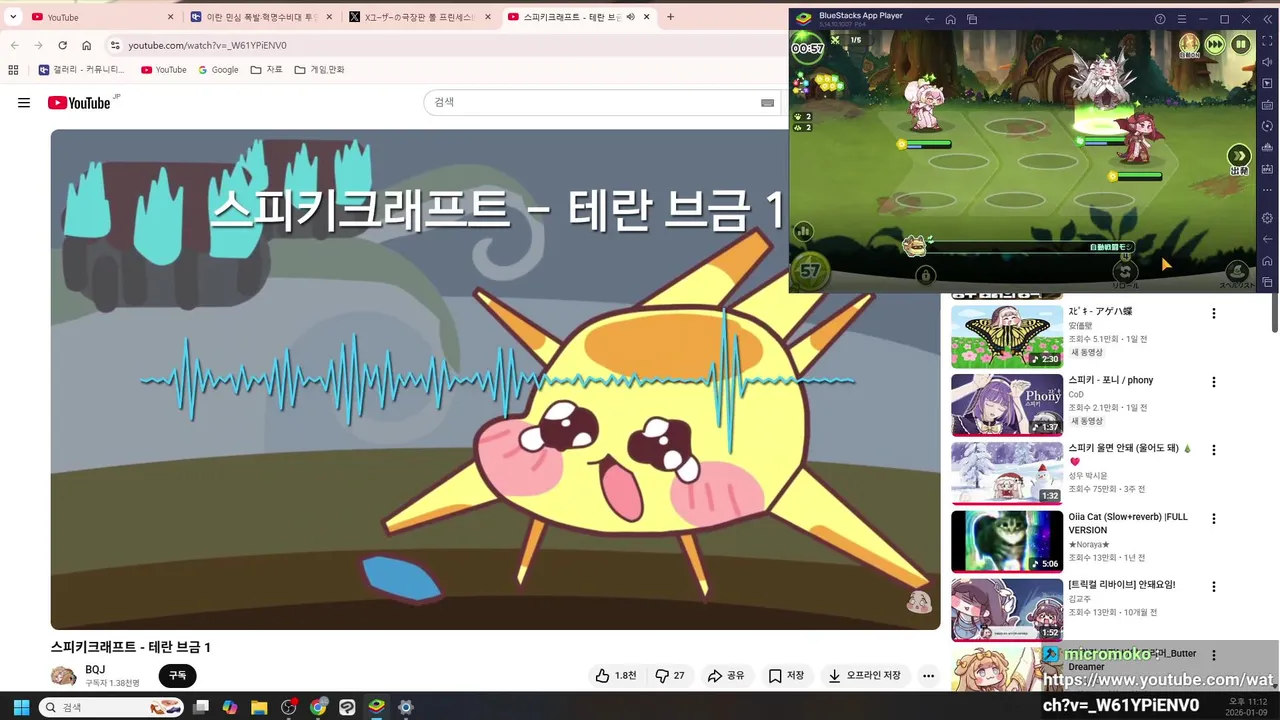The height and width of the screenshot is (720, 1280).
Task: Open the on-screen keyboard icon in search
Action: 767,102
